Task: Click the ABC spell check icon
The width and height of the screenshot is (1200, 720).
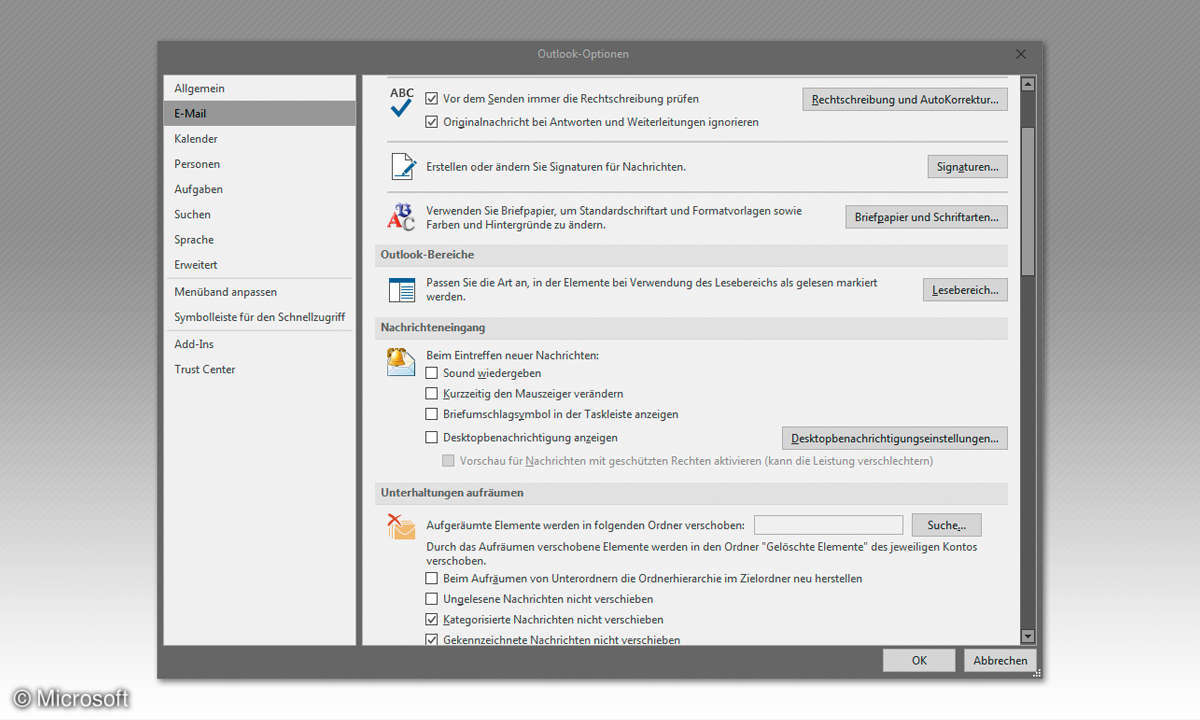Action: (401, 103)
